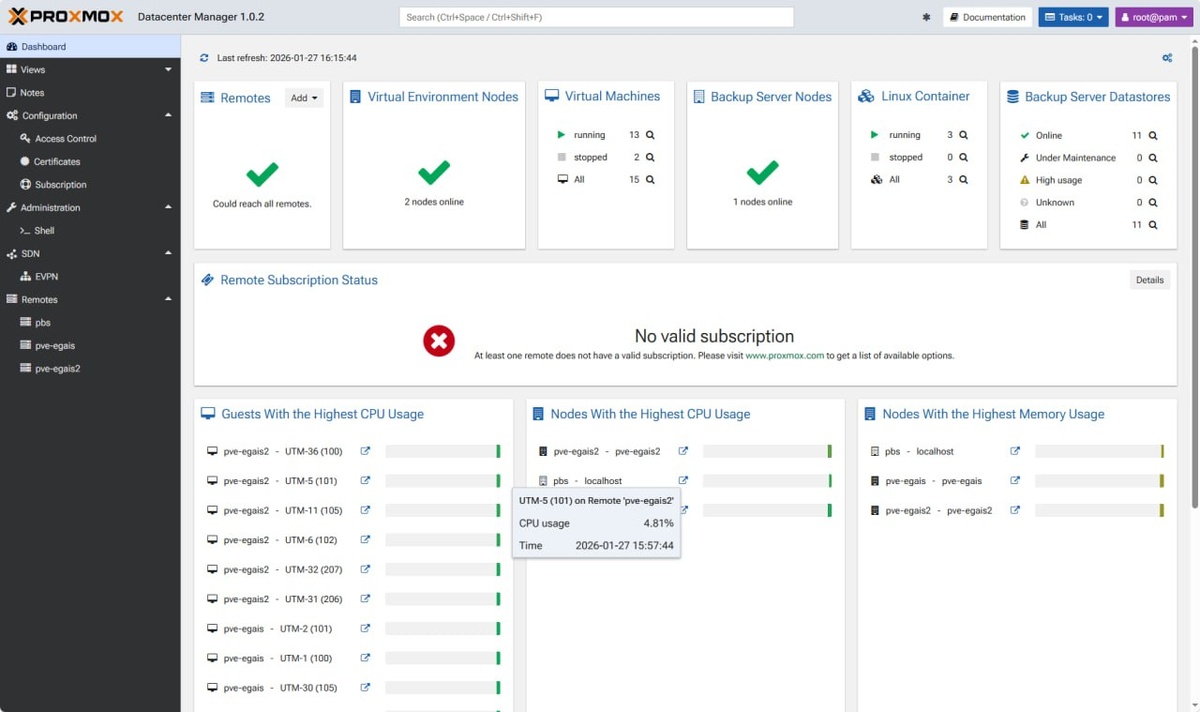Click the '2 nodes online' status text
This screenshot has height=712, width=1200.
tap(434, 202)
